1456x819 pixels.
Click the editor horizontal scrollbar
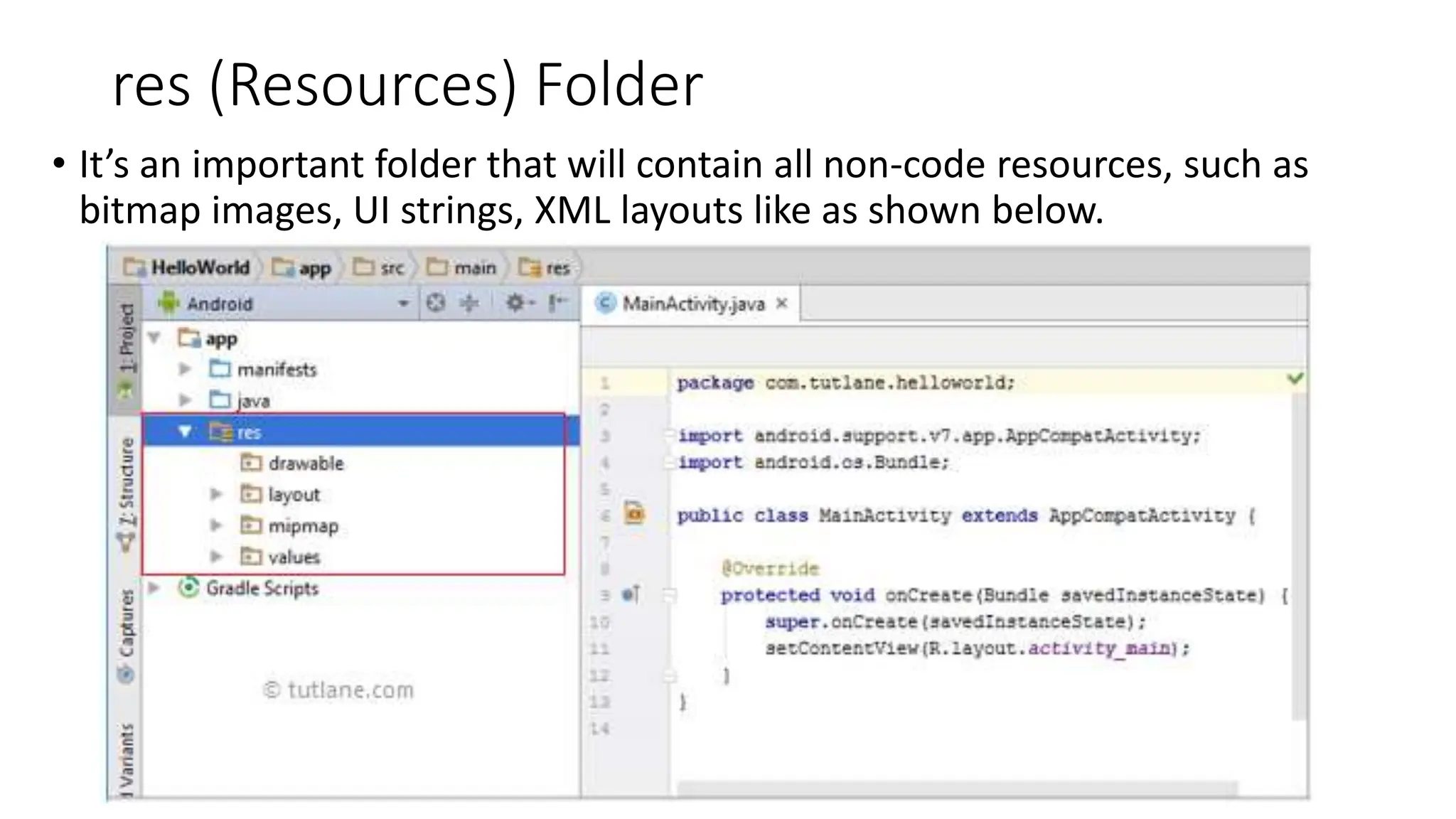(956, 788)
